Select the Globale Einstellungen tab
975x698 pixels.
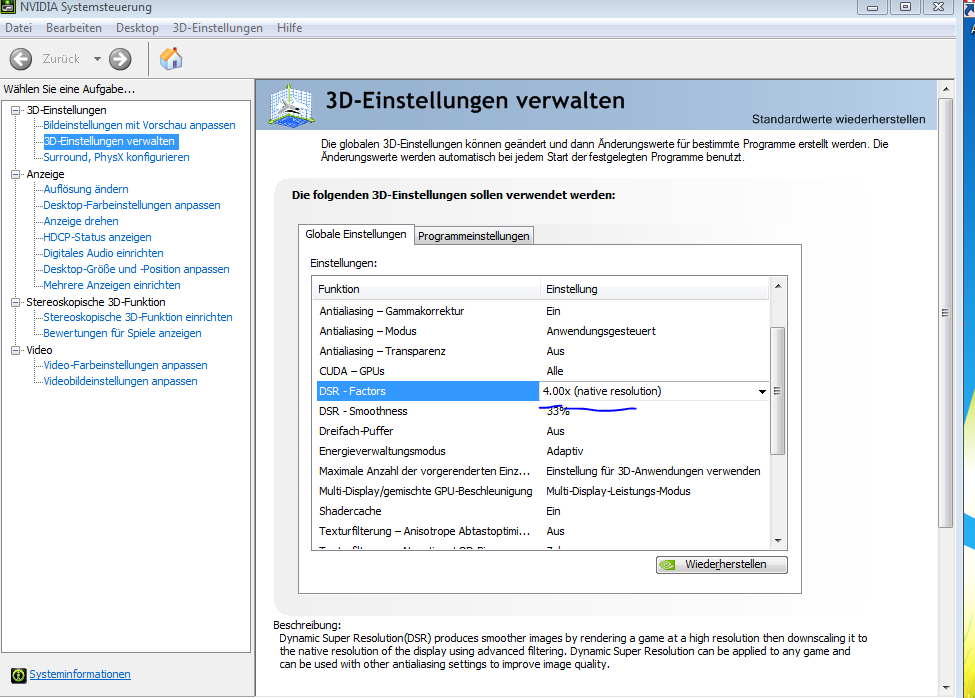356,234
